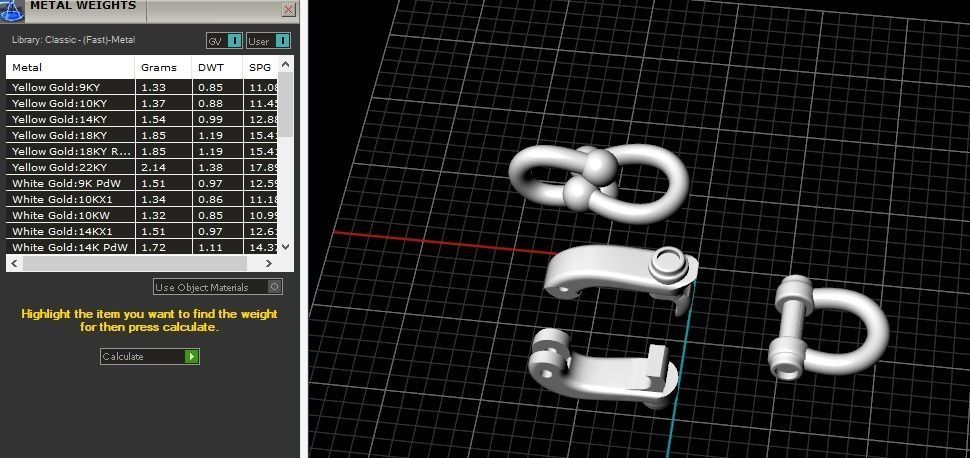Click the SPG column header
970x458 pixels.
[x=260, y=67]
